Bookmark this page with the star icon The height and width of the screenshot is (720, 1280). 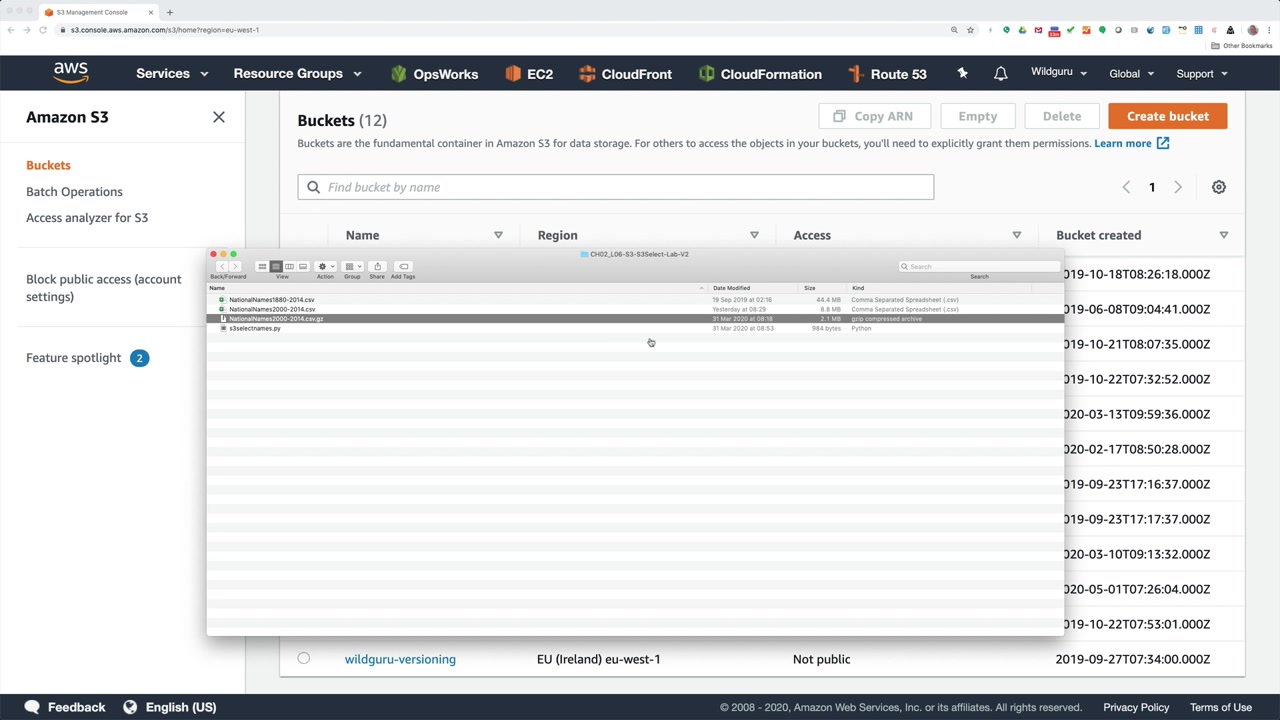coord(970,30)
